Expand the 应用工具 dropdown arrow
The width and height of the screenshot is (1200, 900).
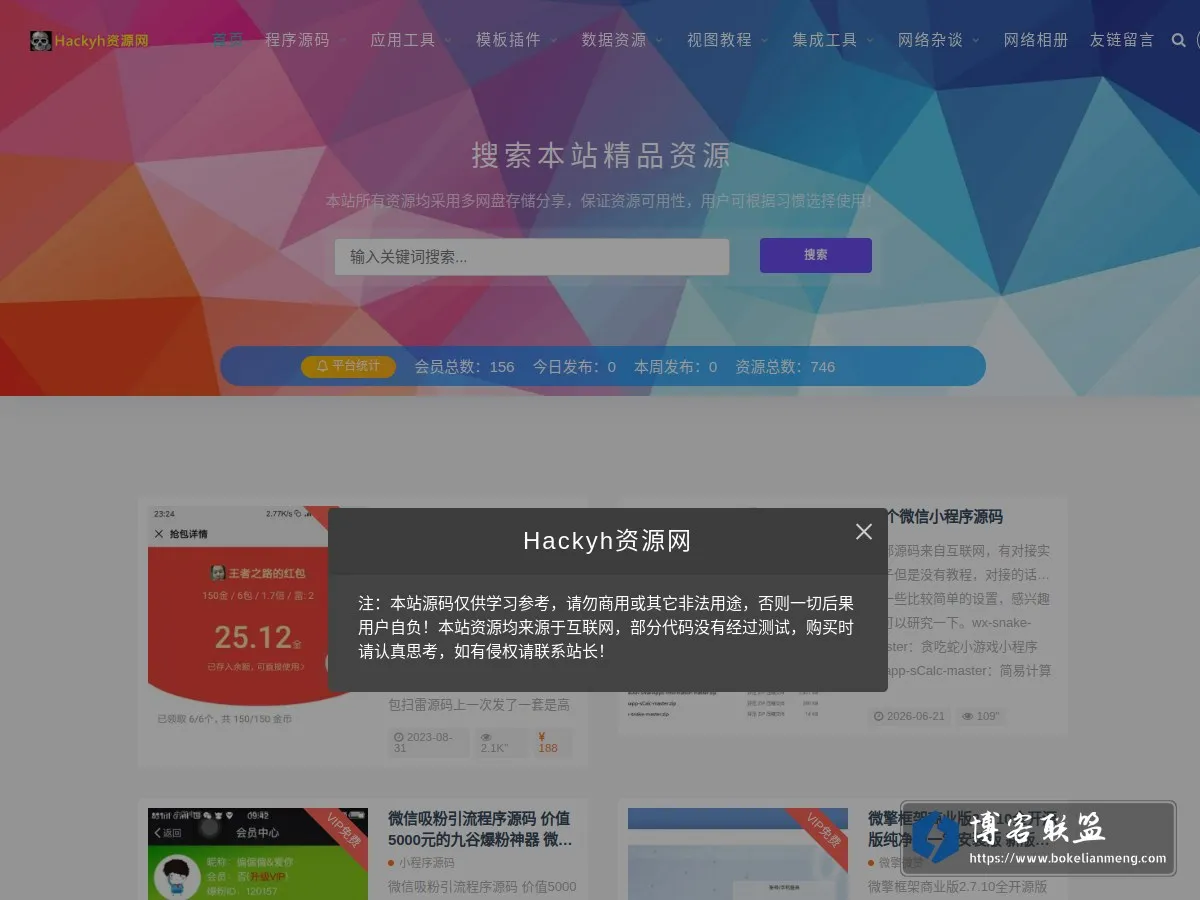[448, 41]
